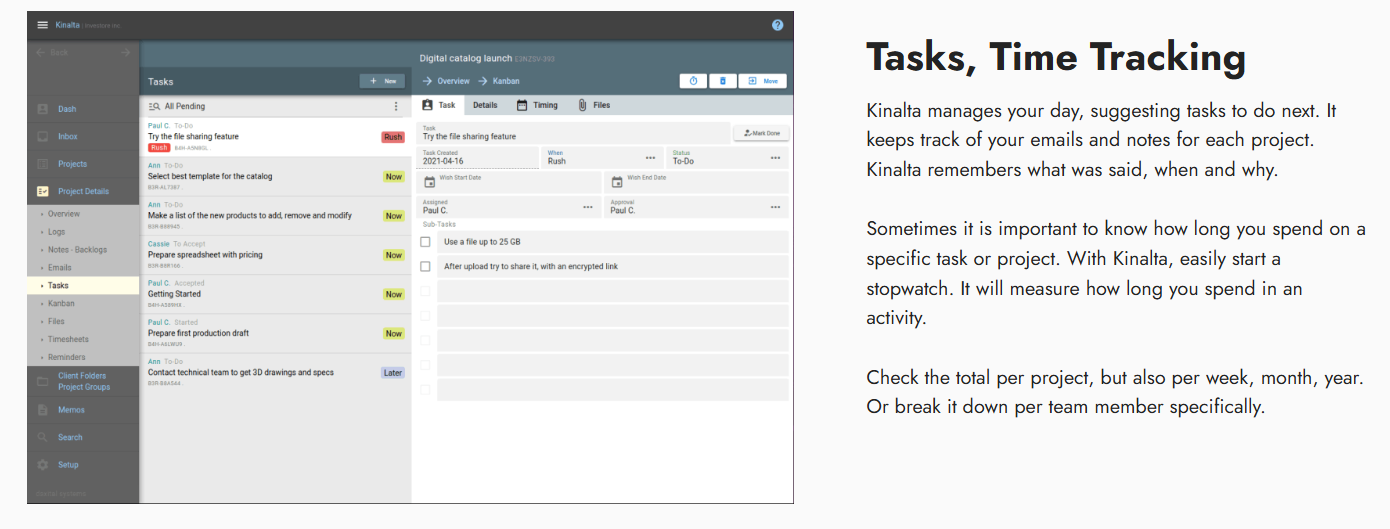Click the clipboard icon on Task tab

pyautogui.click(x=428, y=105)
